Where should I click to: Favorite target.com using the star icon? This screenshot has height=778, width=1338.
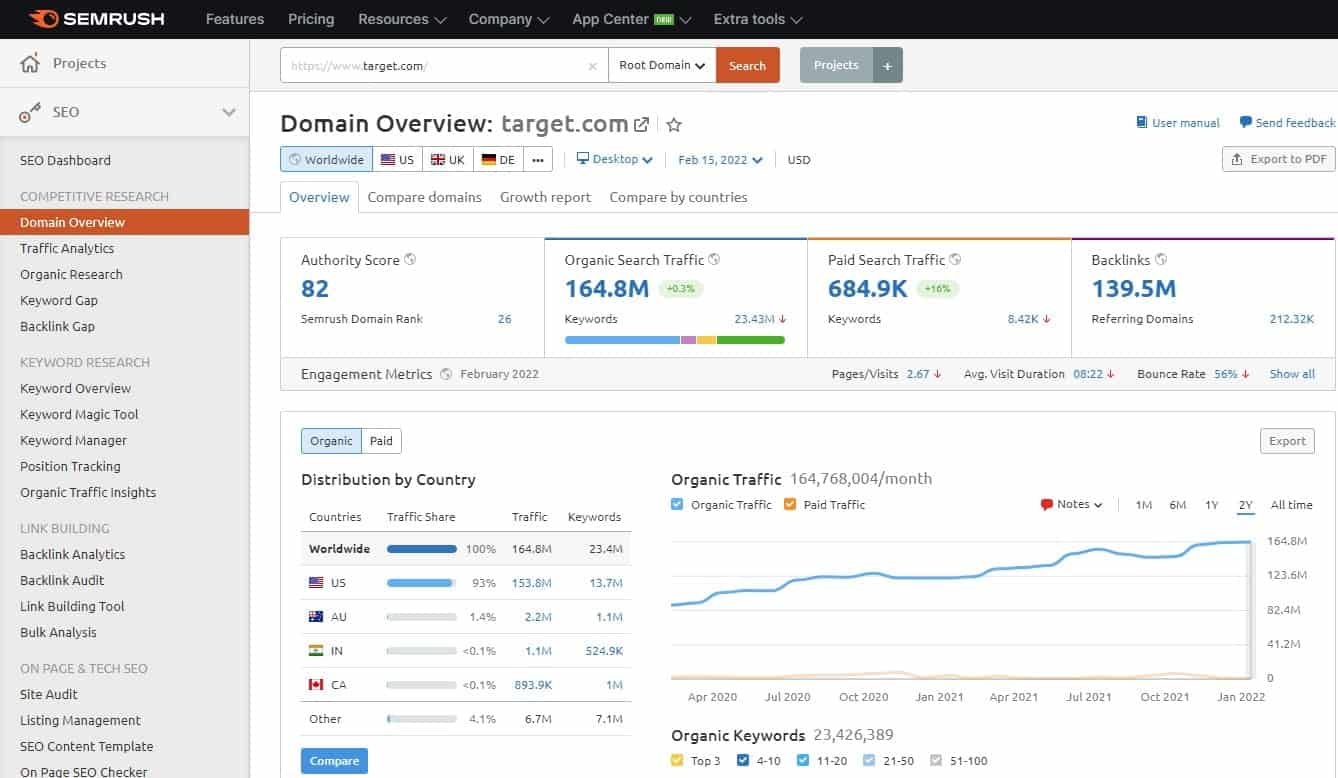(674, 125)
